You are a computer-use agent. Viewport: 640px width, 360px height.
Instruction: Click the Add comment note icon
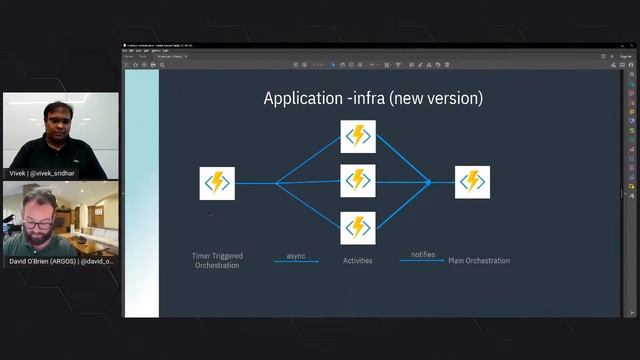pyautogui.click(x=411, y=65)
